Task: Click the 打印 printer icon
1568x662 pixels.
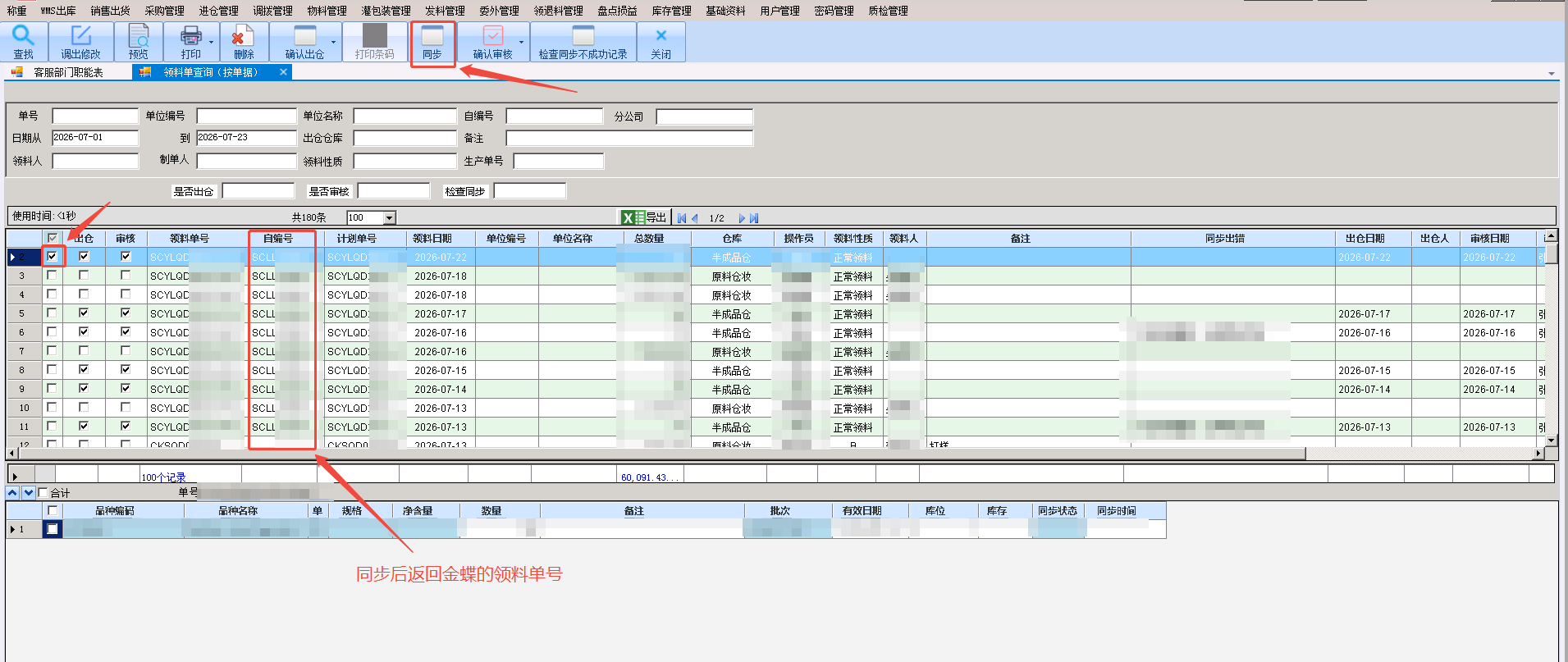Action: pyautogui.click(x=190, y=41)
